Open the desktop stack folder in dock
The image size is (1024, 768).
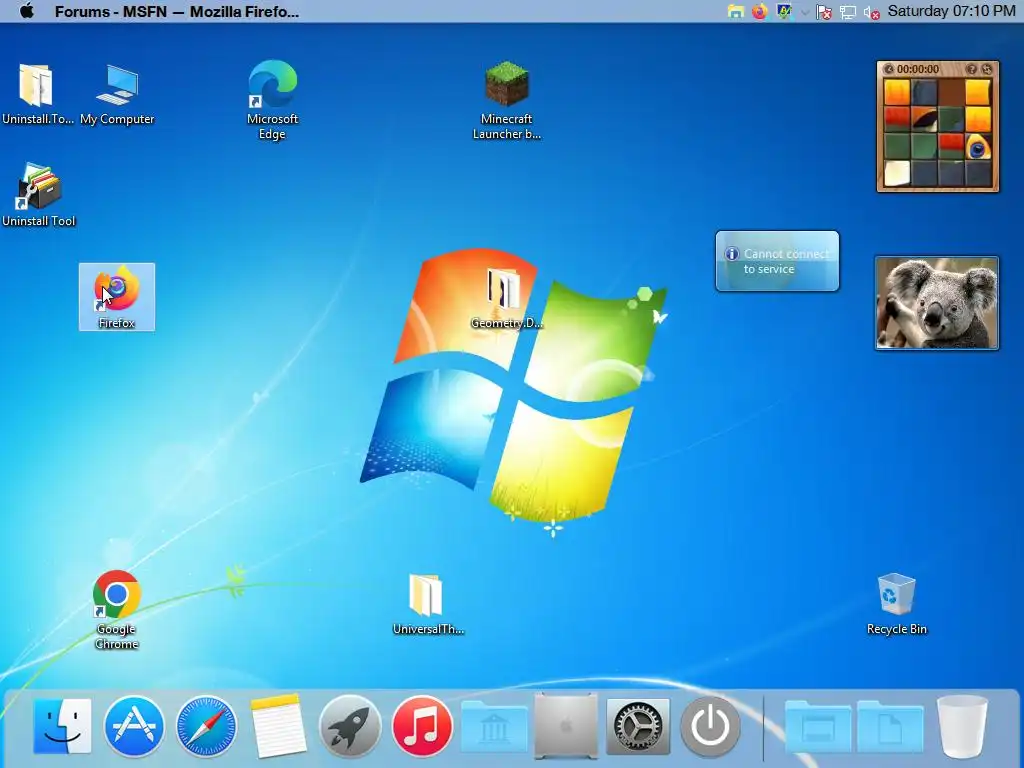818,728
